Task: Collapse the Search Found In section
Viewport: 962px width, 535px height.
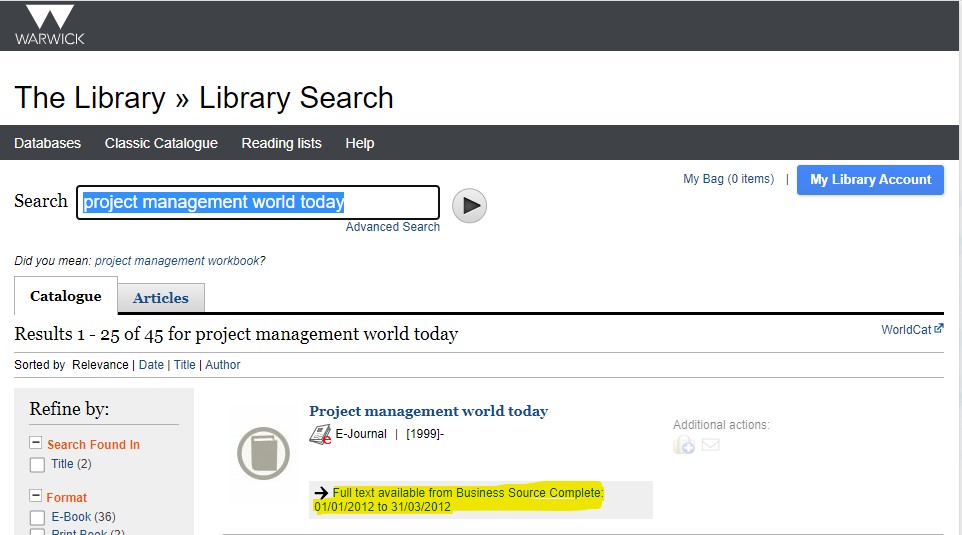Action: pos(36,444)
